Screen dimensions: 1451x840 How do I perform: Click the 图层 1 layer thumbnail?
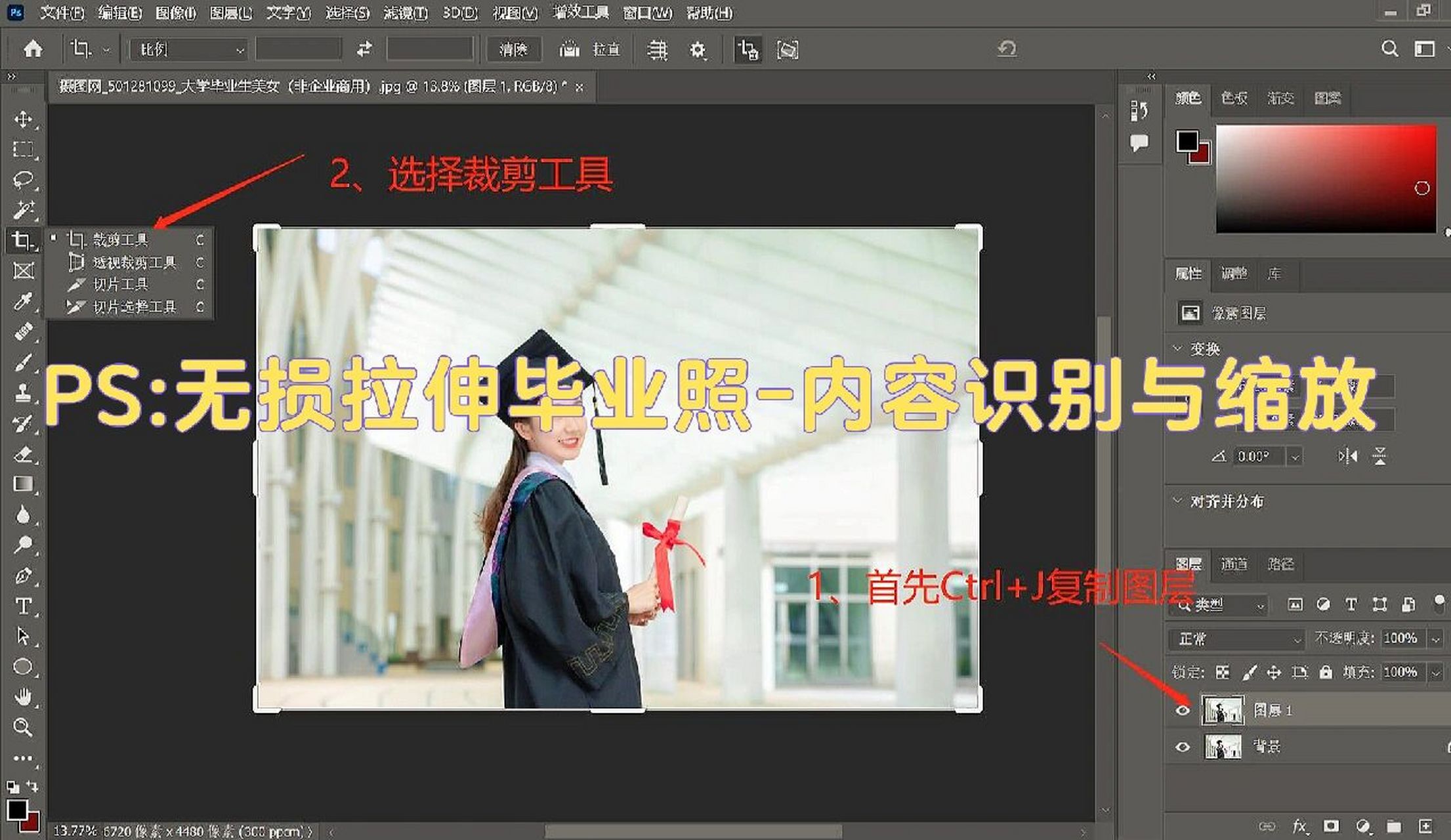tap(1222, 709)
